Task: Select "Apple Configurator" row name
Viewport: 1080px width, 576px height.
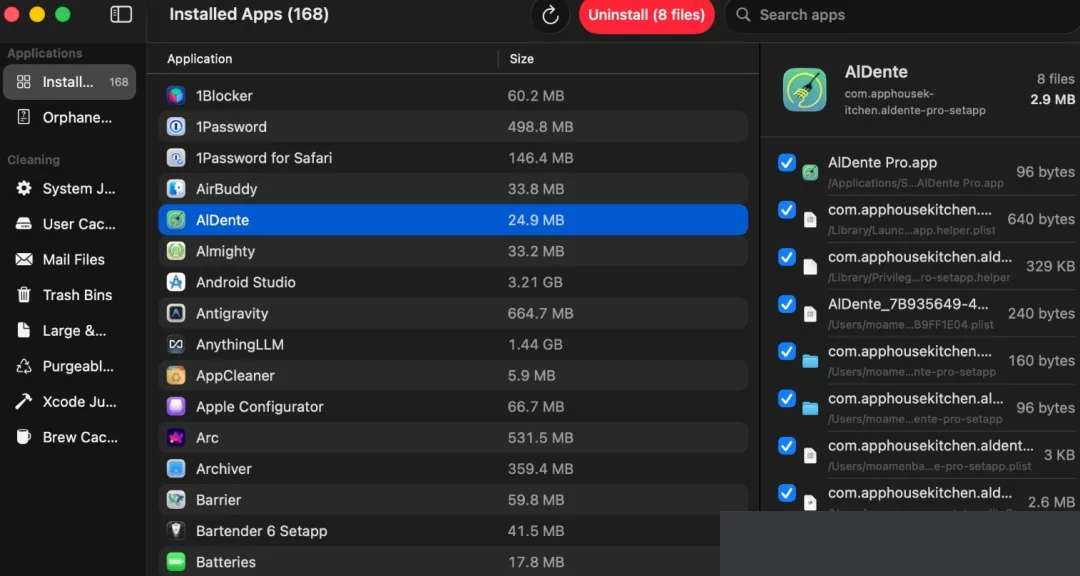Action: tap(259, 407)
